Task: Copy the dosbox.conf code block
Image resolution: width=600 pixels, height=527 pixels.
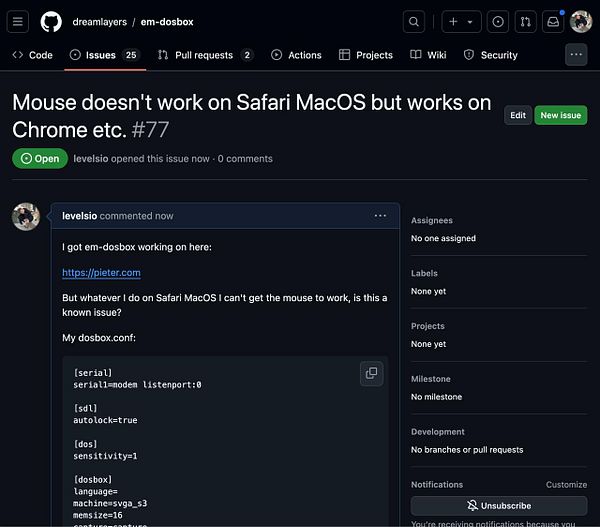Action: coord(372,373)
